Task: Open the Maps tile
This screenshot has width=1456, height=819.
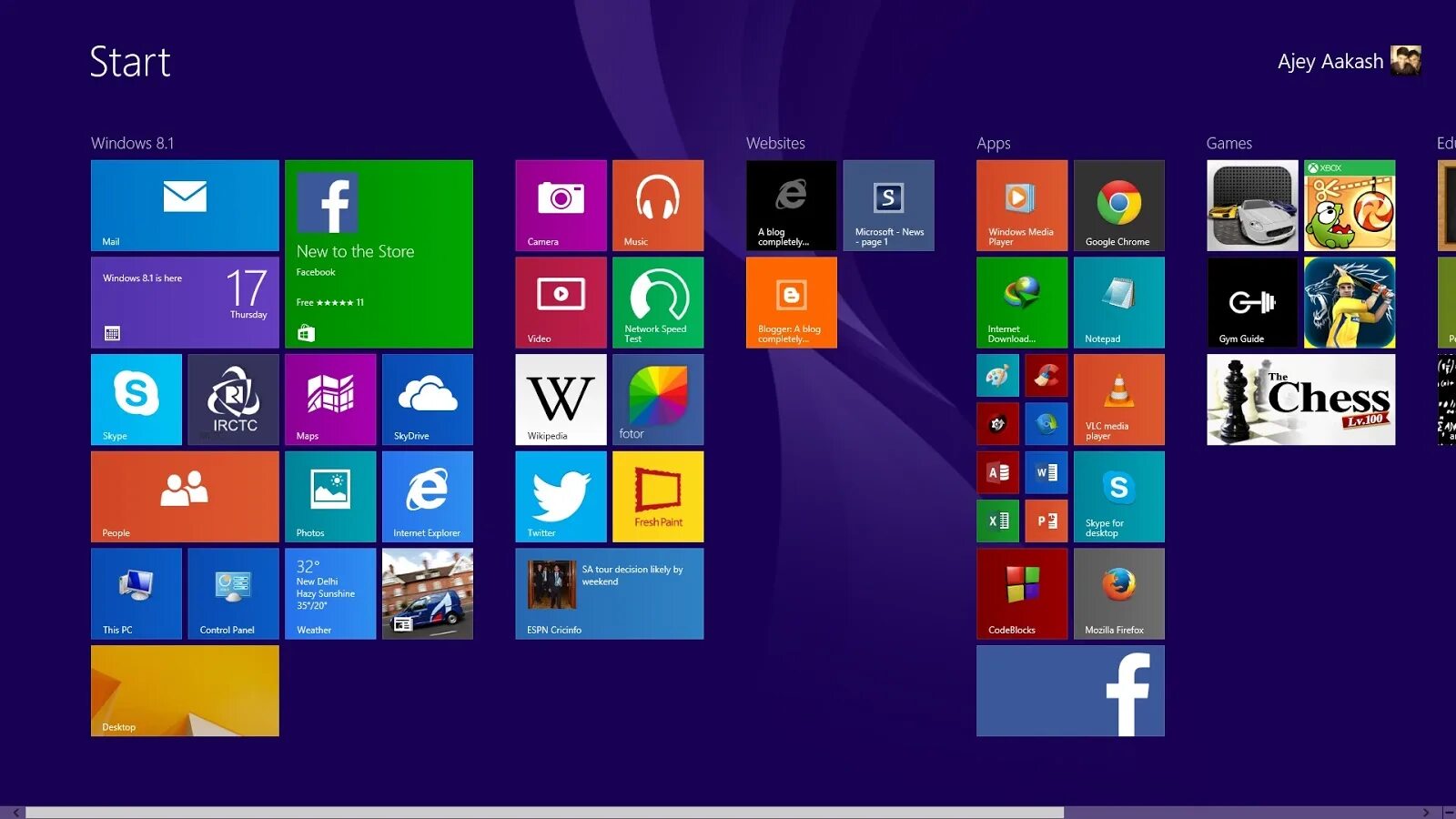Action: point(330,399)
